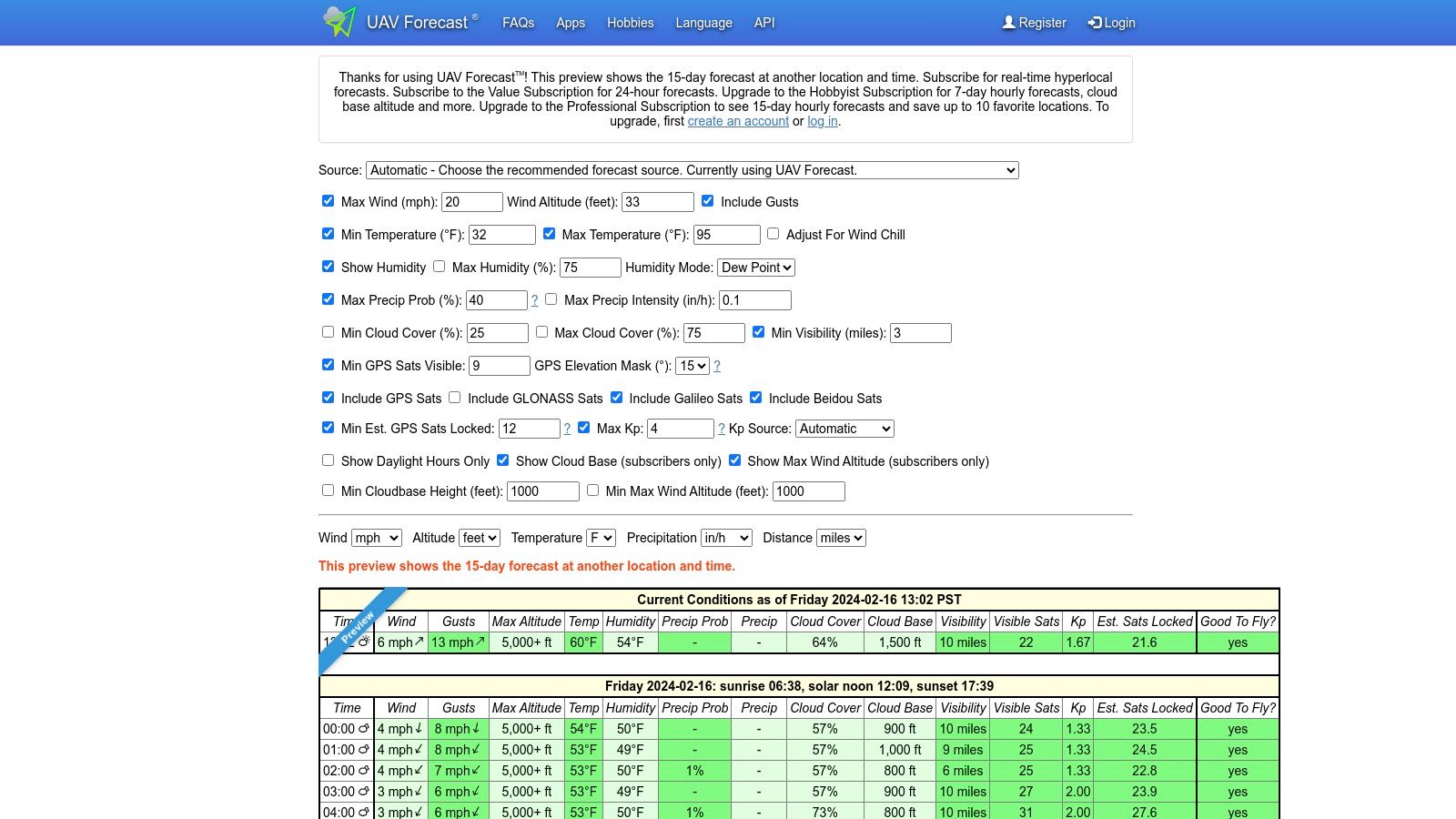Viewport: 1456px width, 819px height.
Task: Uncheck Include Galileo Sats
Action: click(616, 398)
